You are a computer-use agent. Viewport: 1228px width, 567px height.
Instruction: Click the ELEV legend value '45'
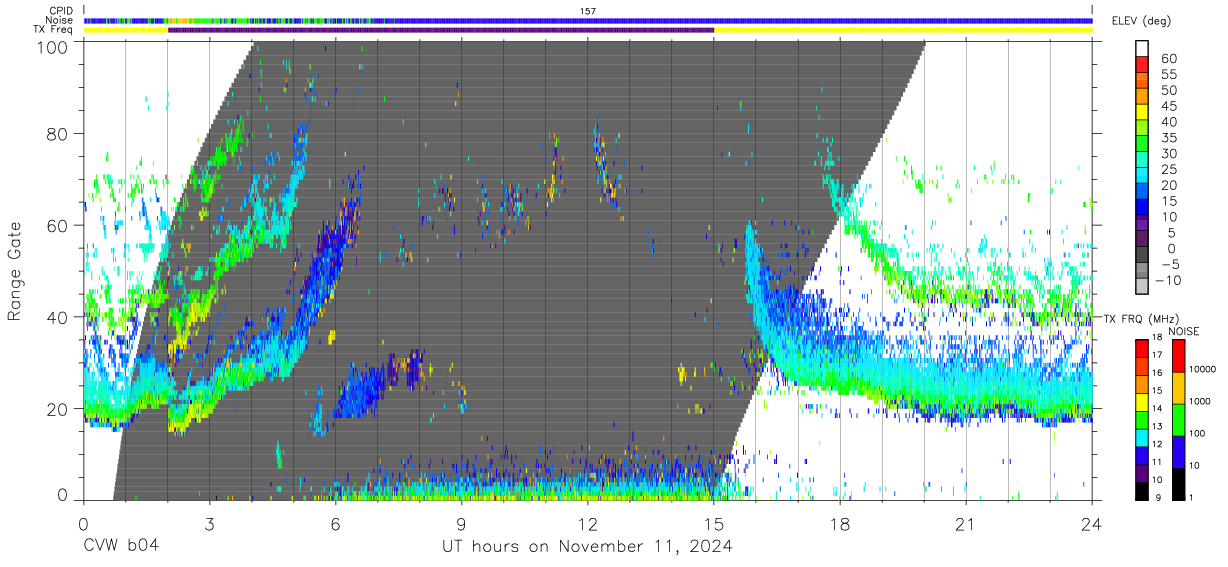tap(1169, 107)
